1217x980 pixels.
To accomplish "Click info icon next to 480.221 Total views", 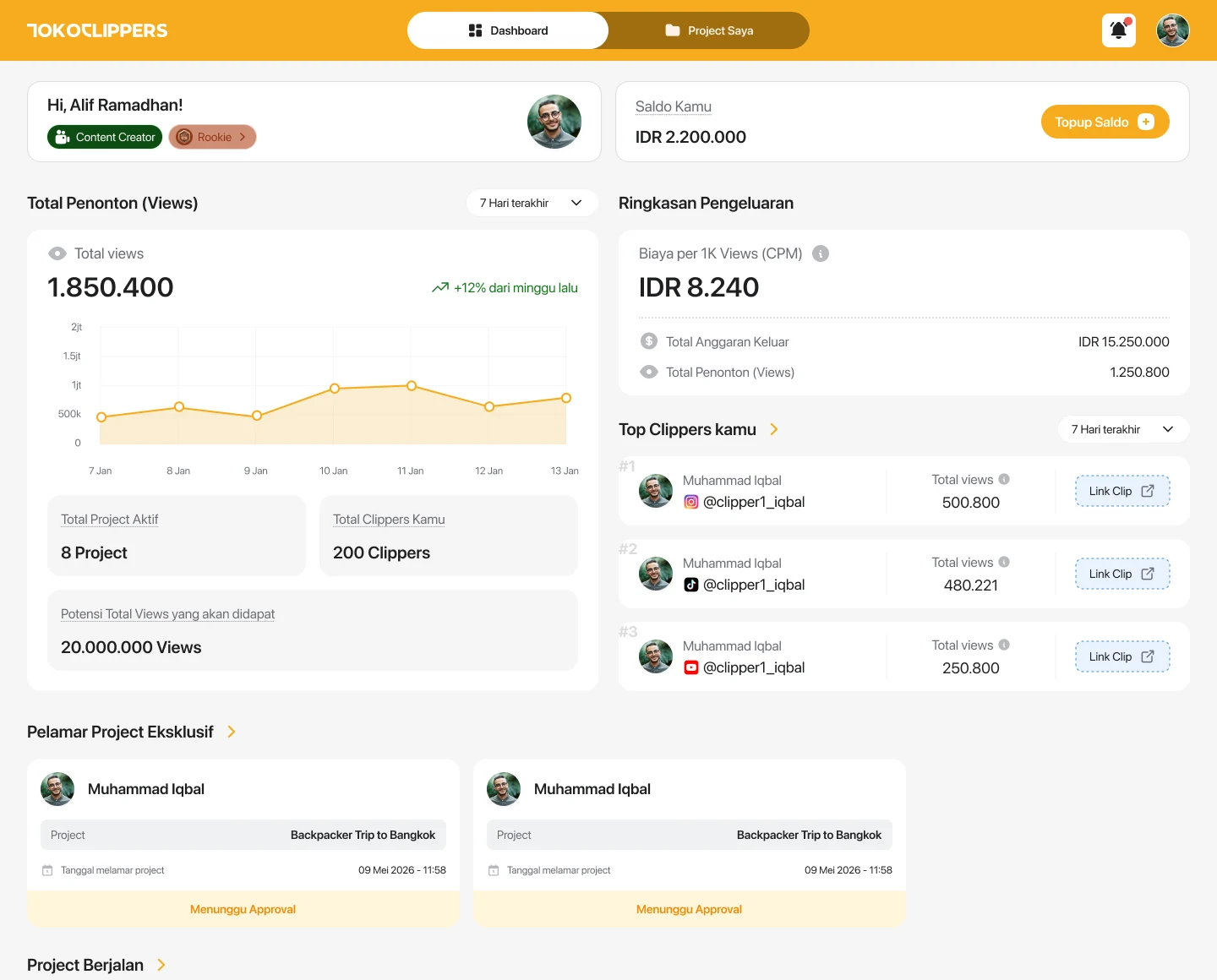I will click(x=1004, y=562).
